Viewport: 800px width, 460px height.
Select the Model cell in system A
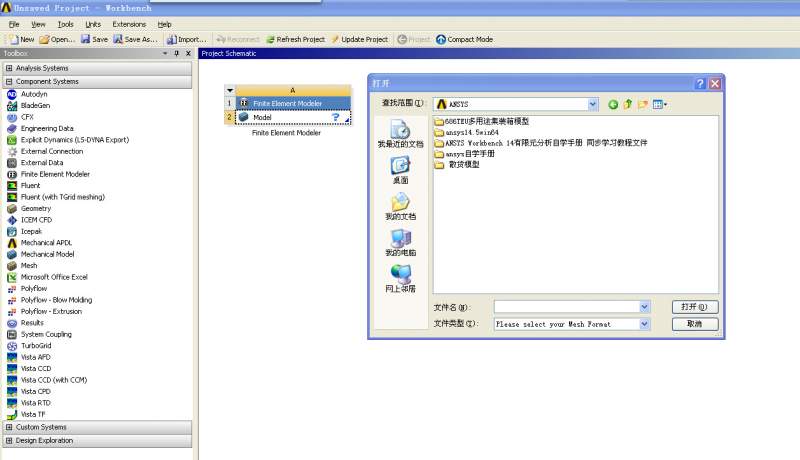coord(293,117)
